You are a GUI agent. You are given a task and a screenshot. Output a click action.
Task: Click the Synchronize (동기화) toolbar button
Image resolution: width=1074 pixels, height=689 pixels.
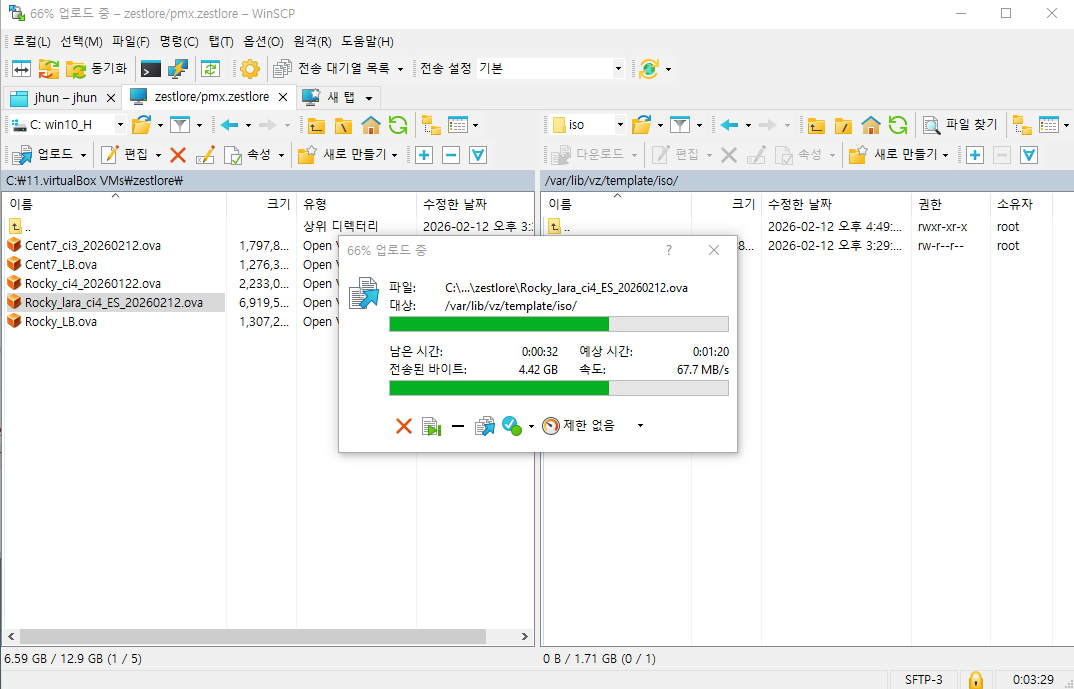(96, 68)
